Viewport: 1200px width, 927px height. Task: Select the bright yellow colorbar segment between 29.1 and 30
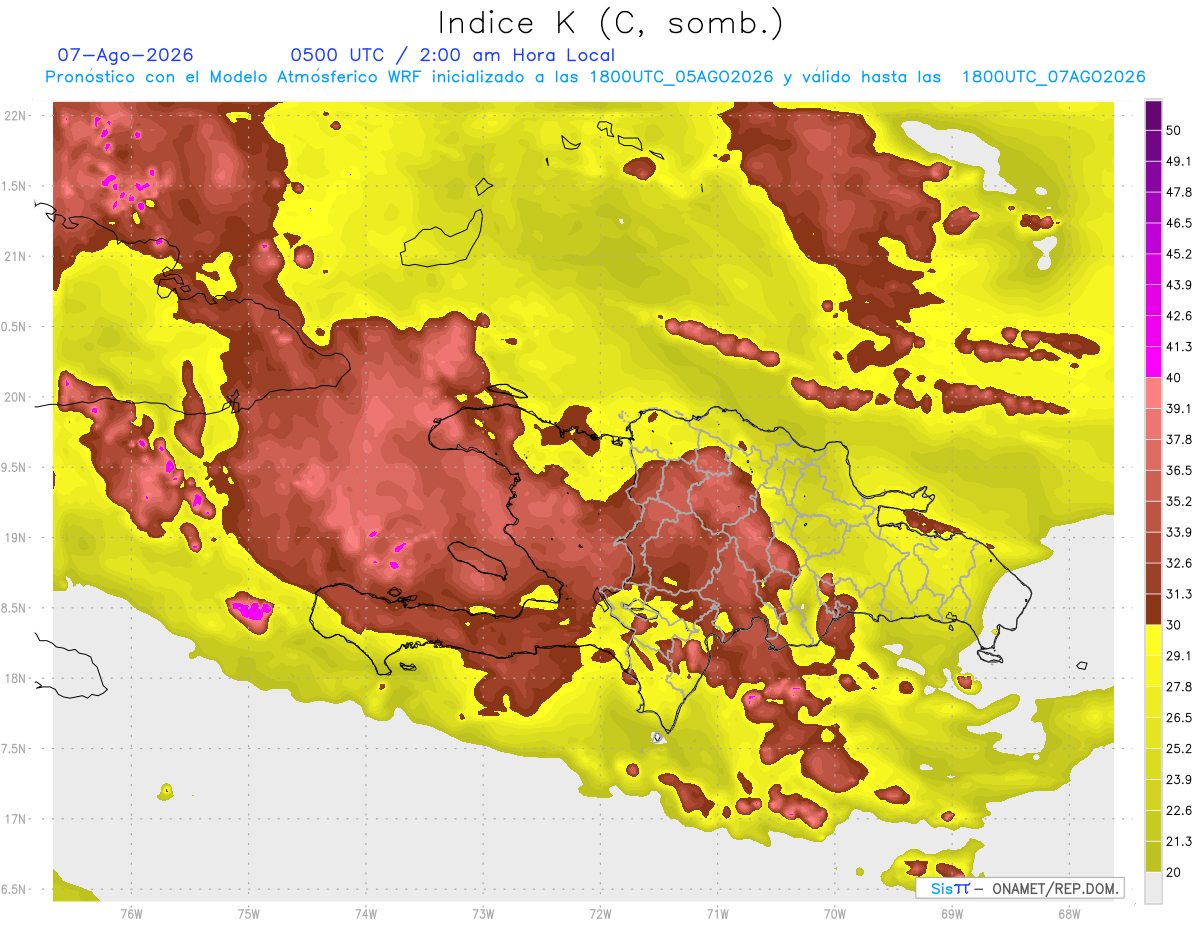tap(1153, 640)
